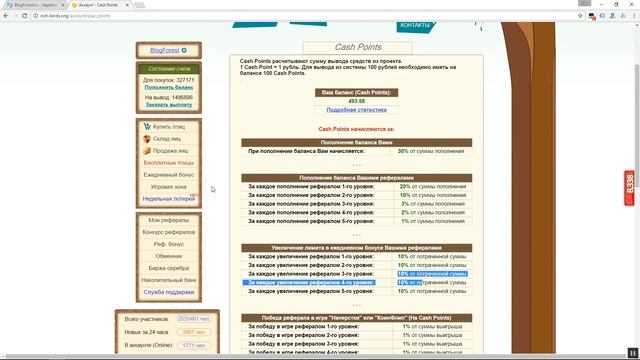Viewport: 640px width, 360px height.
Task: Open Продажа яиц in the sidebar
Action: click(x=170, y=151)
